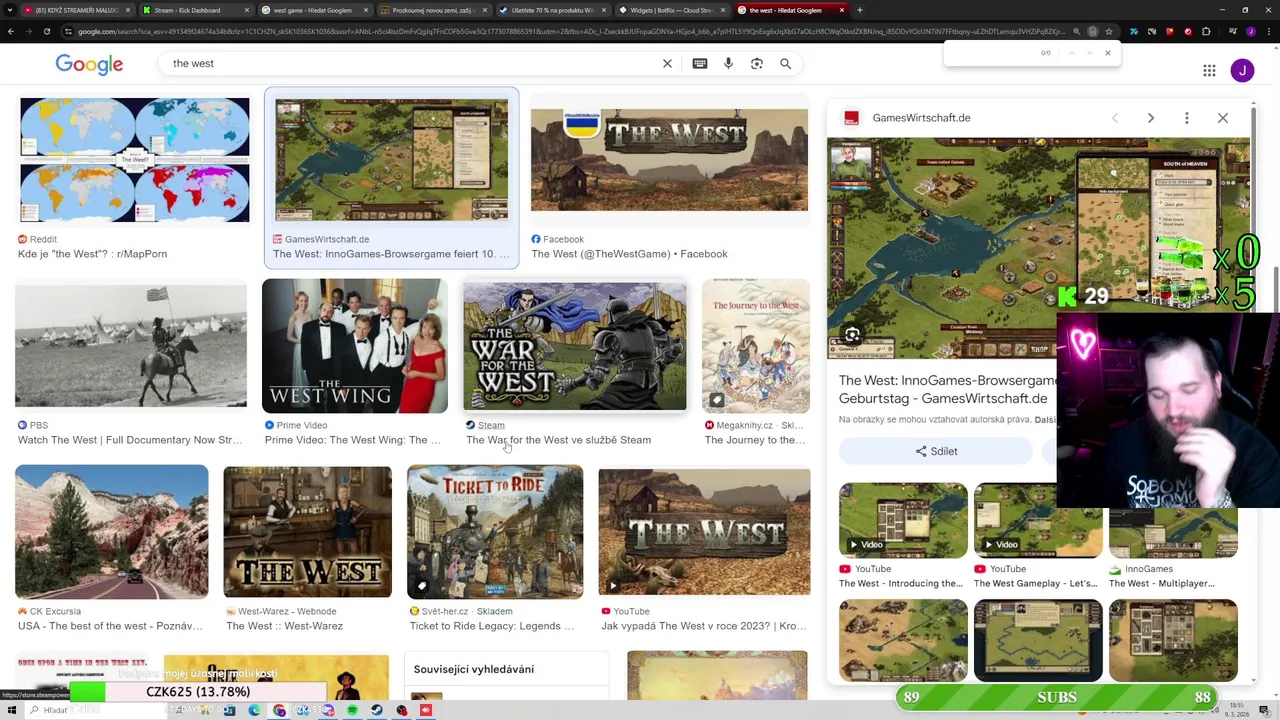Open the large preview image of The West
The height and width of the screenshot is (720, 1280).
pos(1038,248)
